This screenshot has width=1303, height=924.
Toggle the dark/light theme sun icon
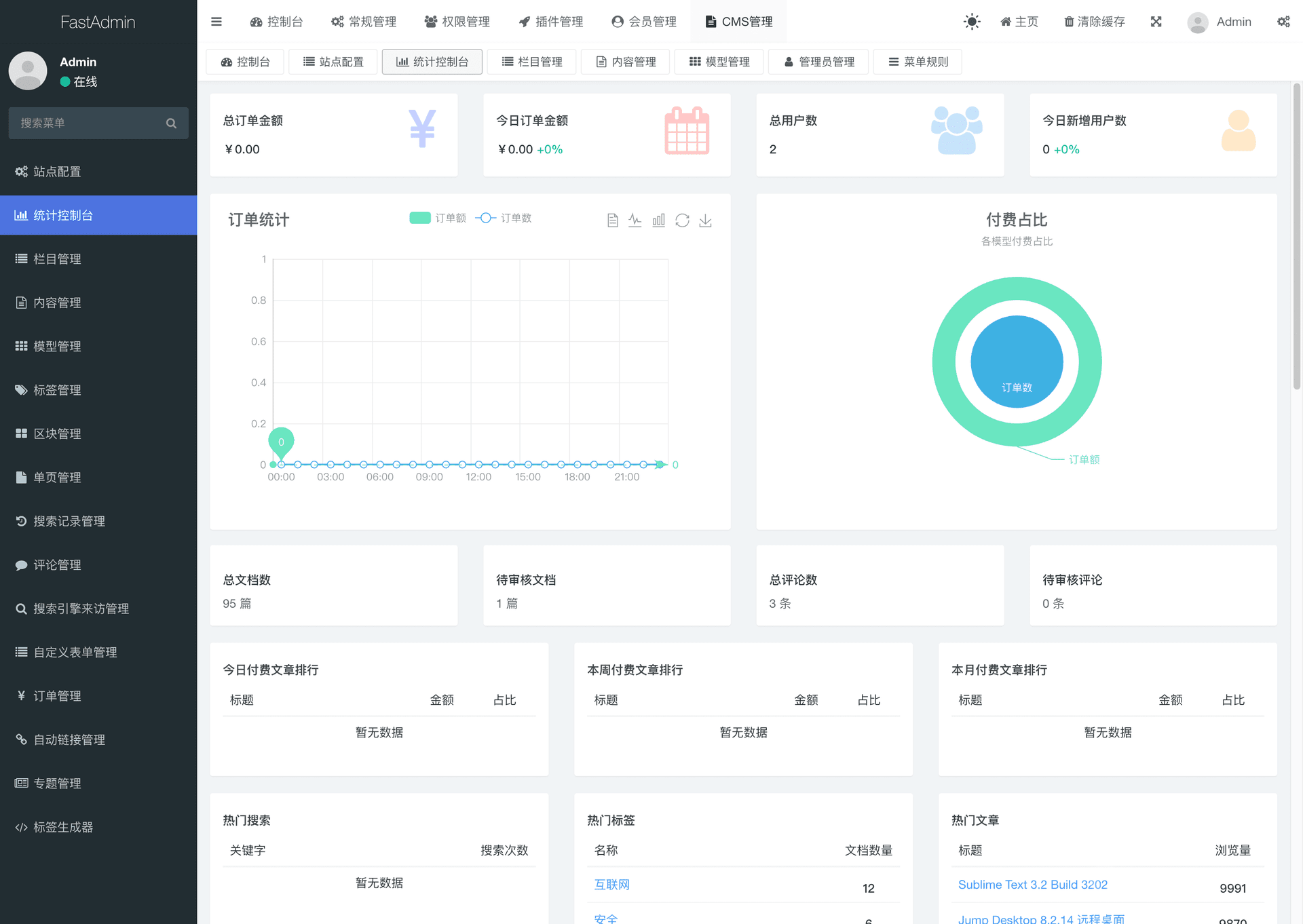click(972, 22)
